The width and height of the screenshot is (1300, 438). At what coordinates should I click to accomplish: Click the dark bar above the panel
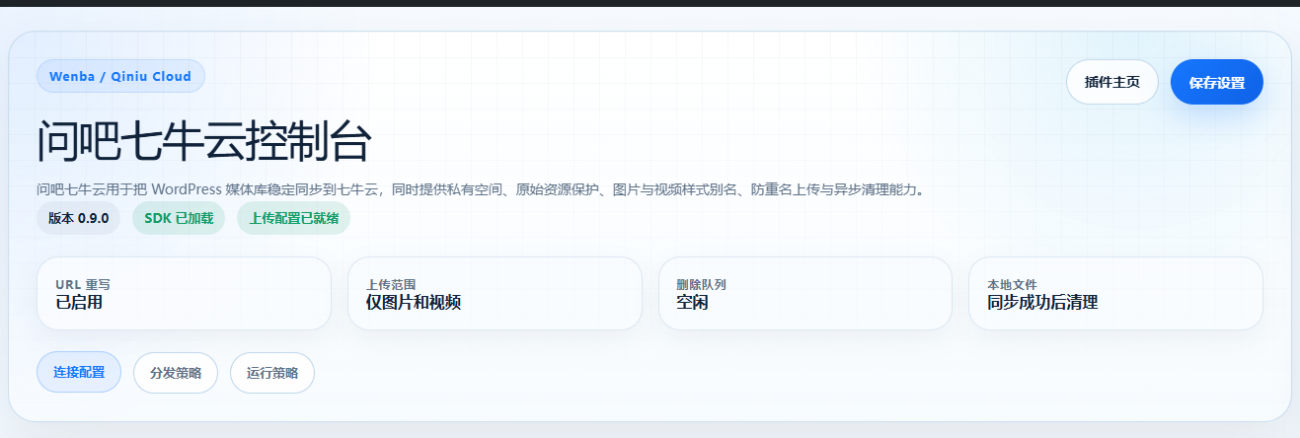click(x=650, y=3)
